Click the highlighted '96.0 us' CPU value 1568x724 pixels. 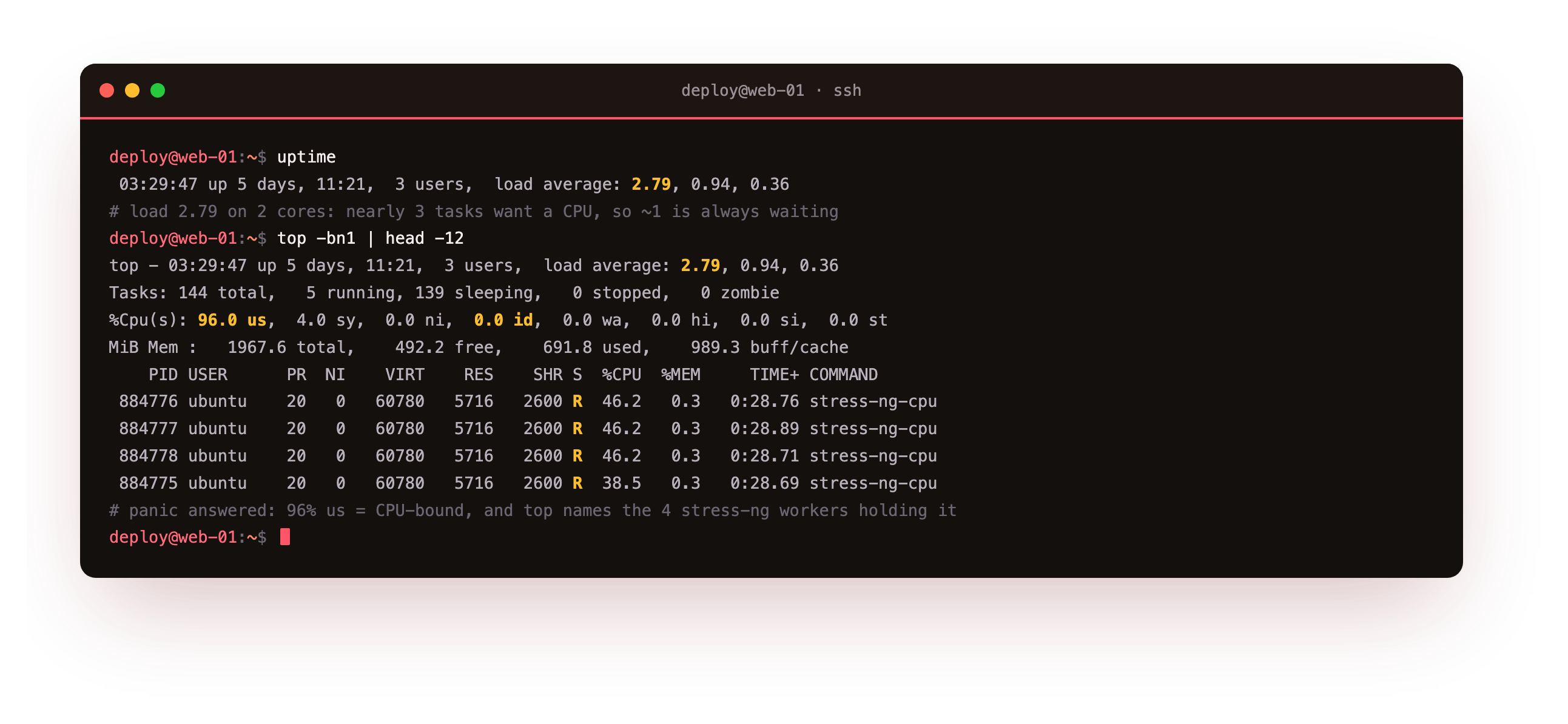tap(232, 320)
